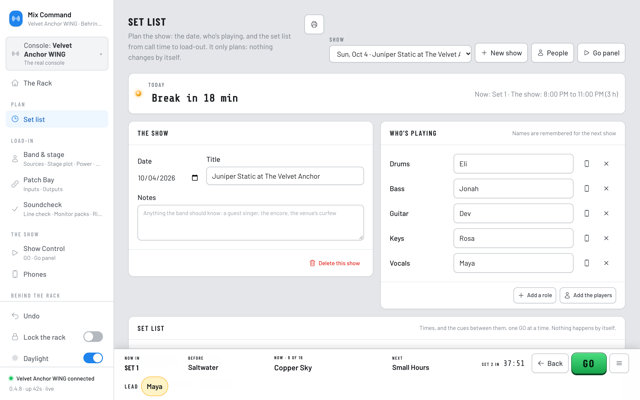The height and width of the screenshot is (400, 640).
Task: Click the Vocals player name field
Action: (x=513, y=263)
